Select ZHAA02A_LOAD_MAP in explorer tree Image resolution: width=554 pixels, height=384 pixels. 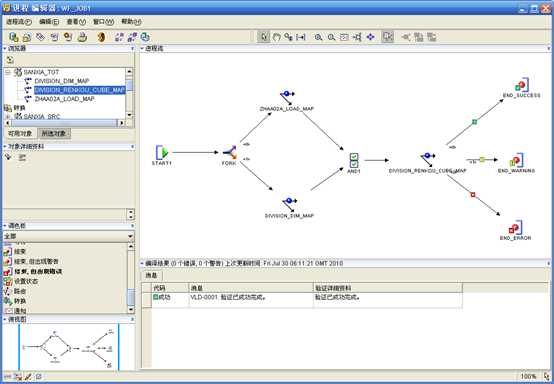tap(64, 99)
